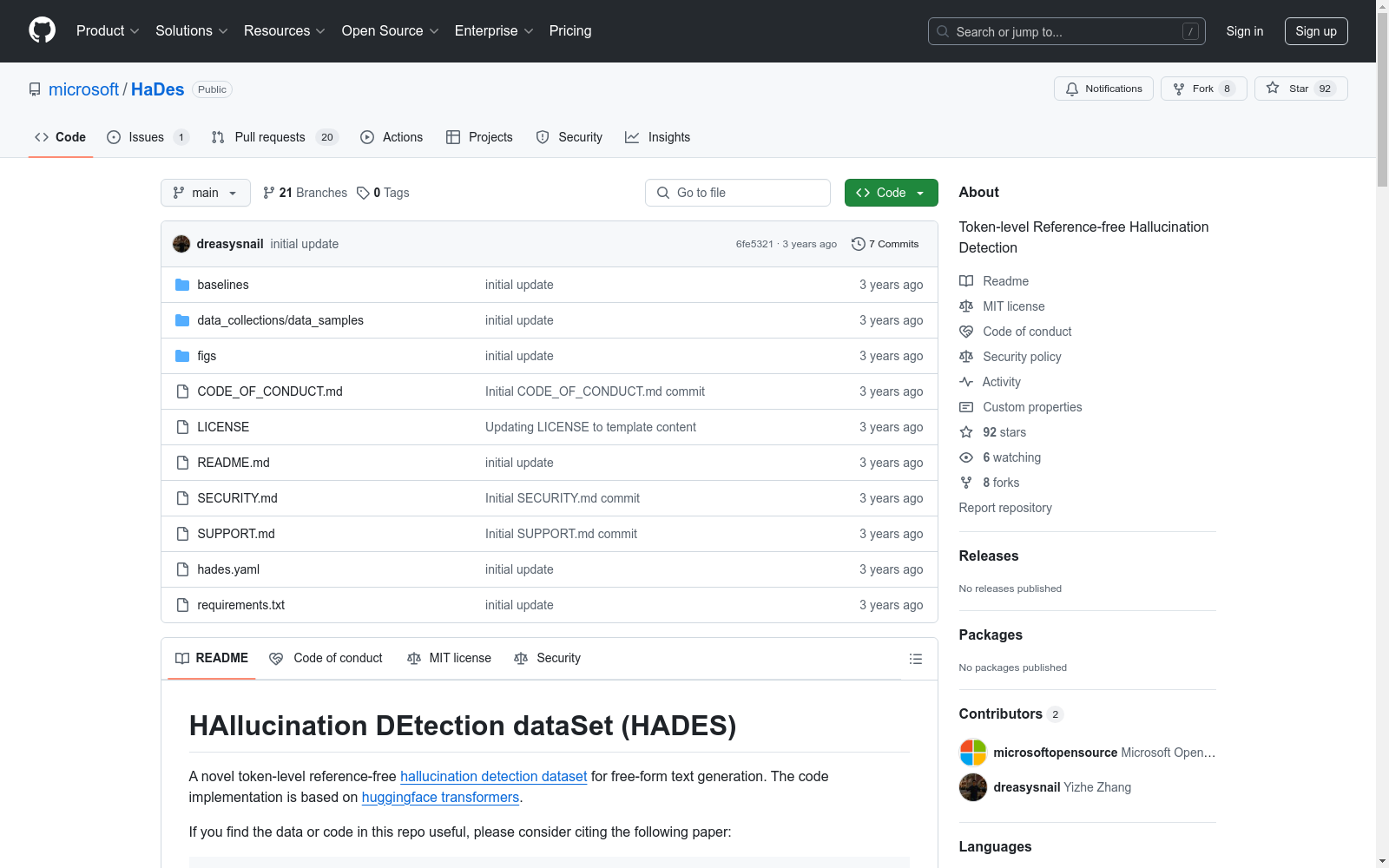Expand the Solutions dropdown
The image size is (1389, 868).
[x=192, y=30]
